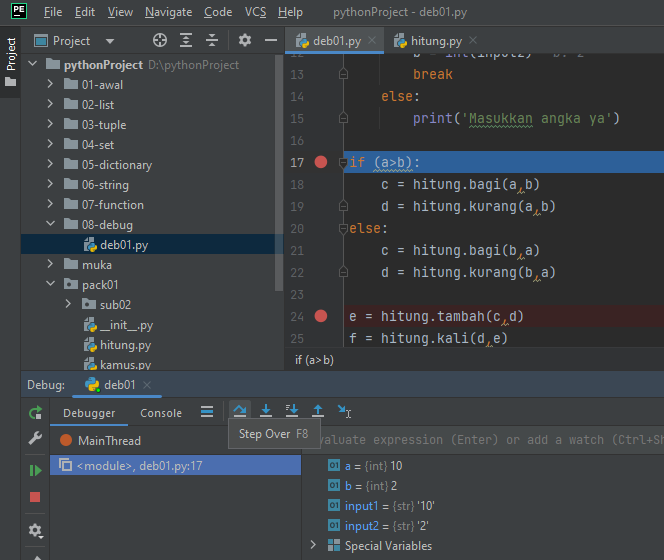Select the <module>, deb01.py:17 stack frame
Screen dimensions: 664x560
(x=175, y=465)
